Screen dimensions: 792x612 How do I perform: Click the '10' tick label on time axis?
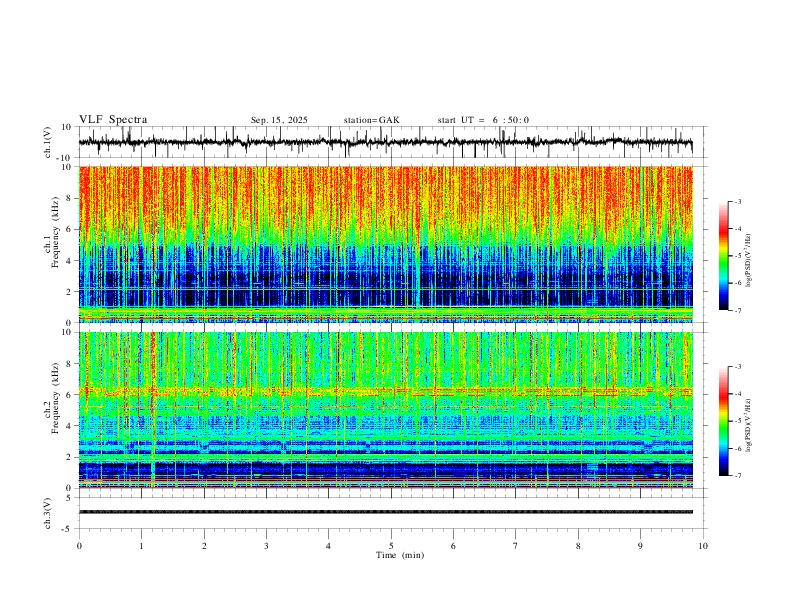[x=703, y=546]
